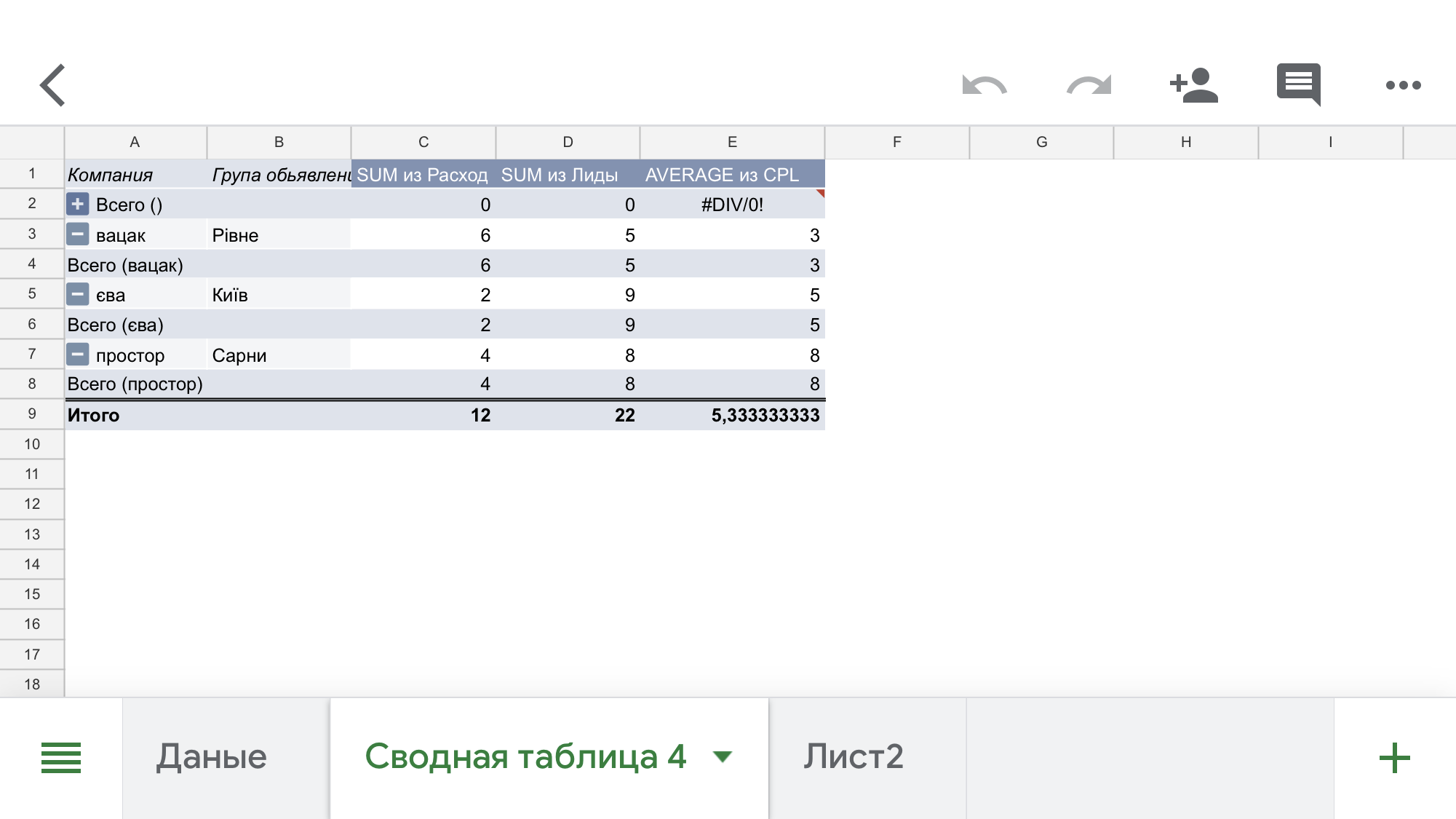Select the Група объявлений header cell
The width and height of the screenshot is (1456, 819).
[x=279, y=175]
